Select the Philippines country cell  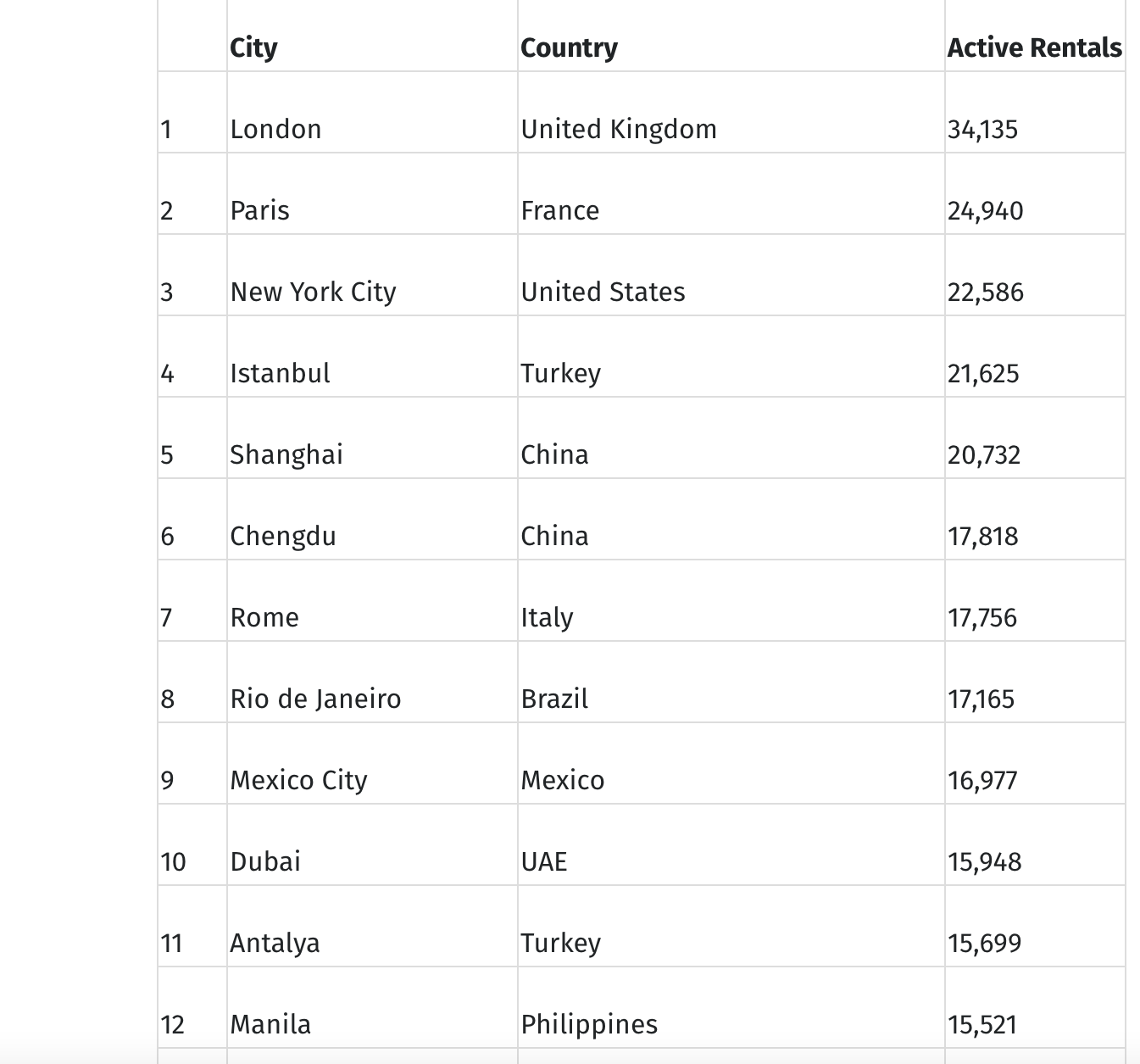click(x=589, y=1024)
